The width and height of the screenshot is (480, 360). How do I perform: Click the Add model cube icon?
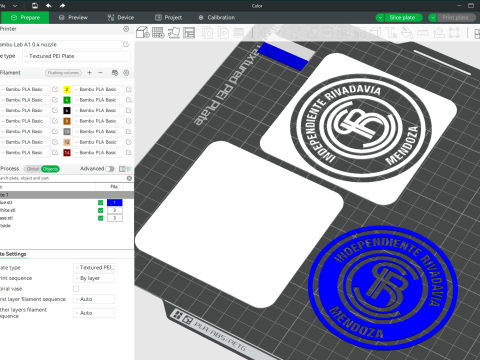click(x=143, y=32)
